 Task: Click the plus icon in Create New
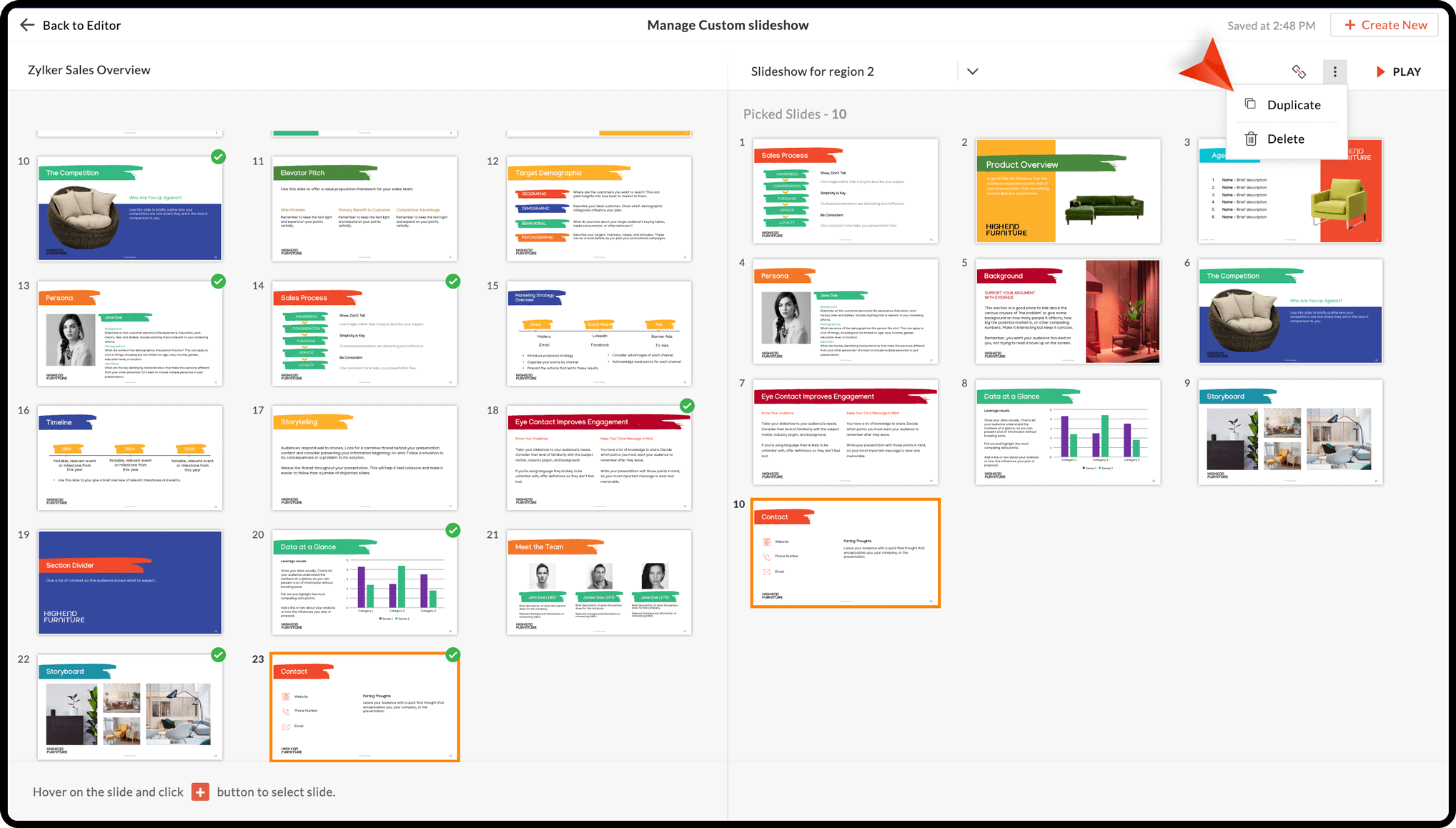pos(1349,25)
